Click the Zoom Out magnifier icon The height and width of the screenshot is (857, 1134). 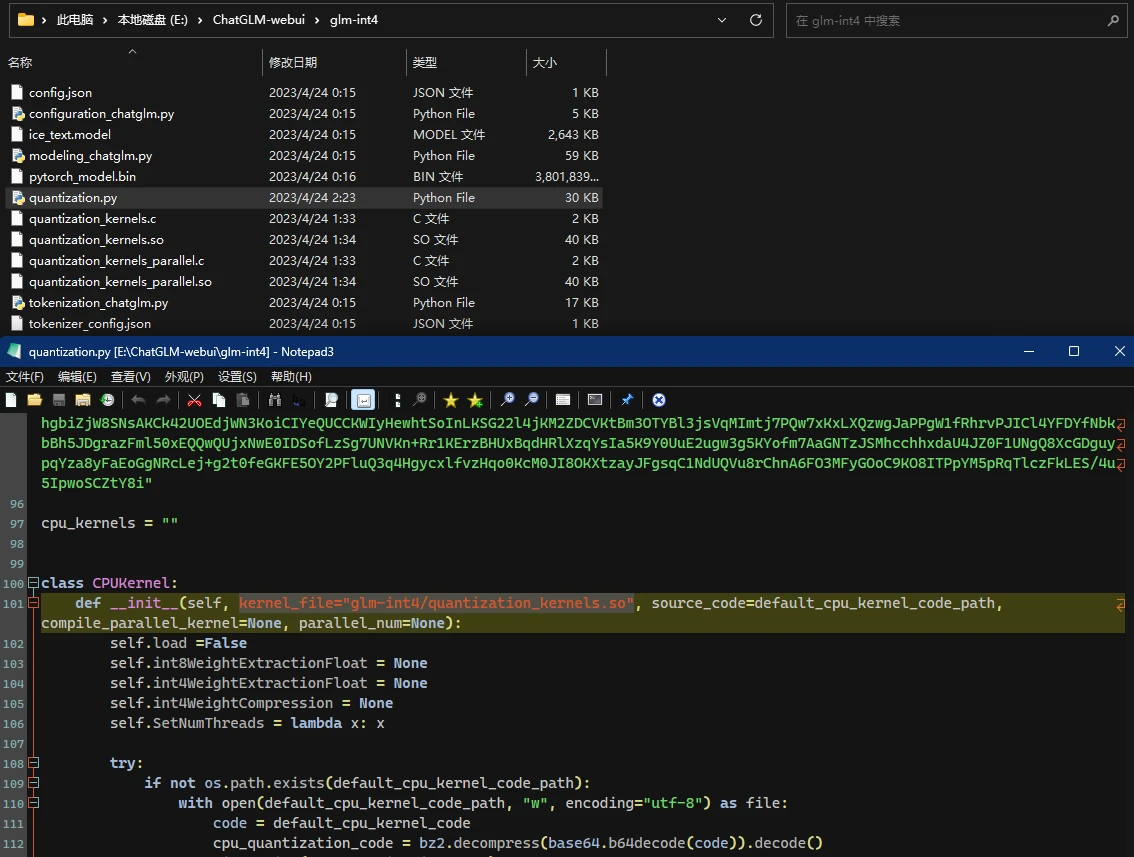point(532,400)
